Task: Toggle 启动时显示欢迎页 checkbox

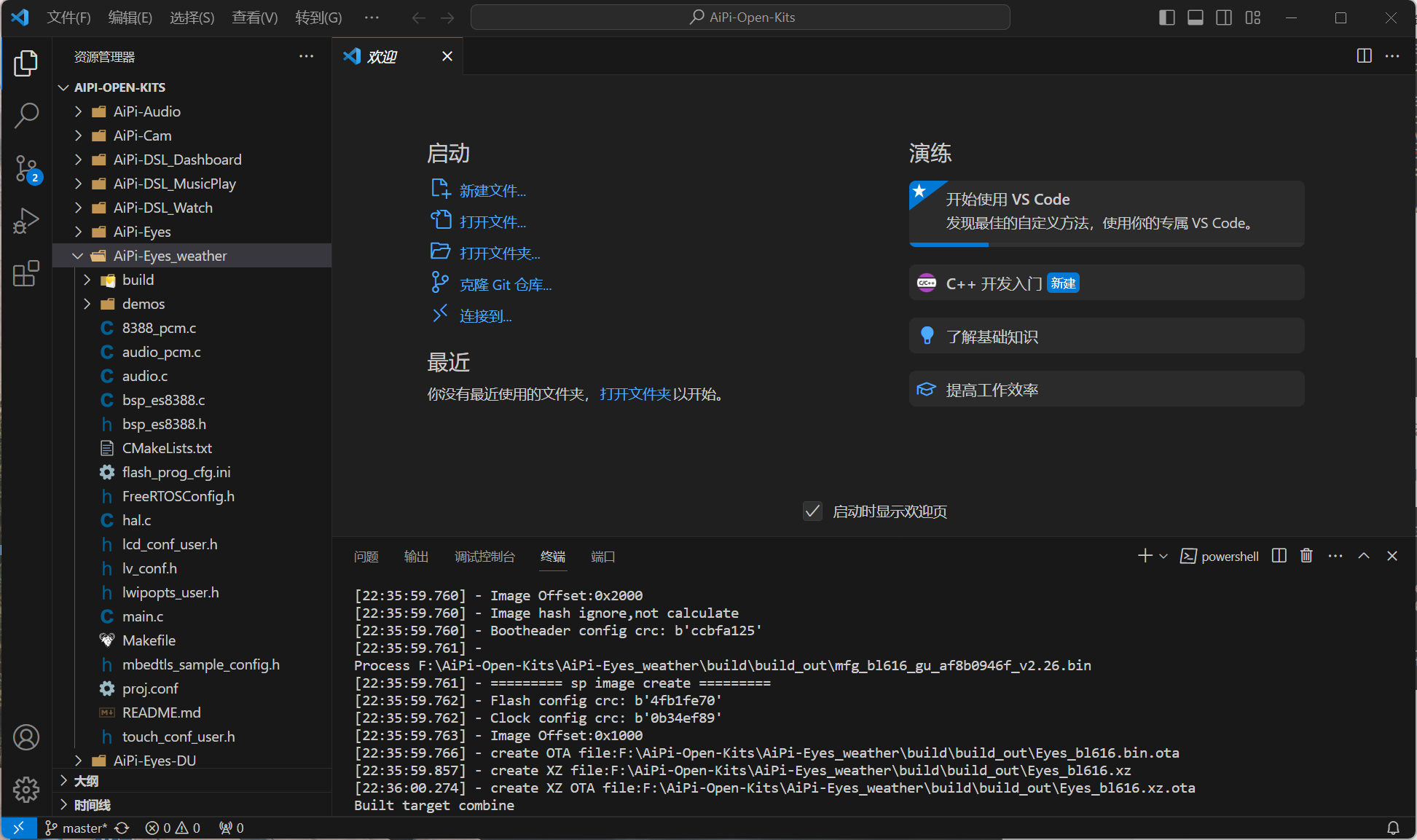Action: [812, 511]
